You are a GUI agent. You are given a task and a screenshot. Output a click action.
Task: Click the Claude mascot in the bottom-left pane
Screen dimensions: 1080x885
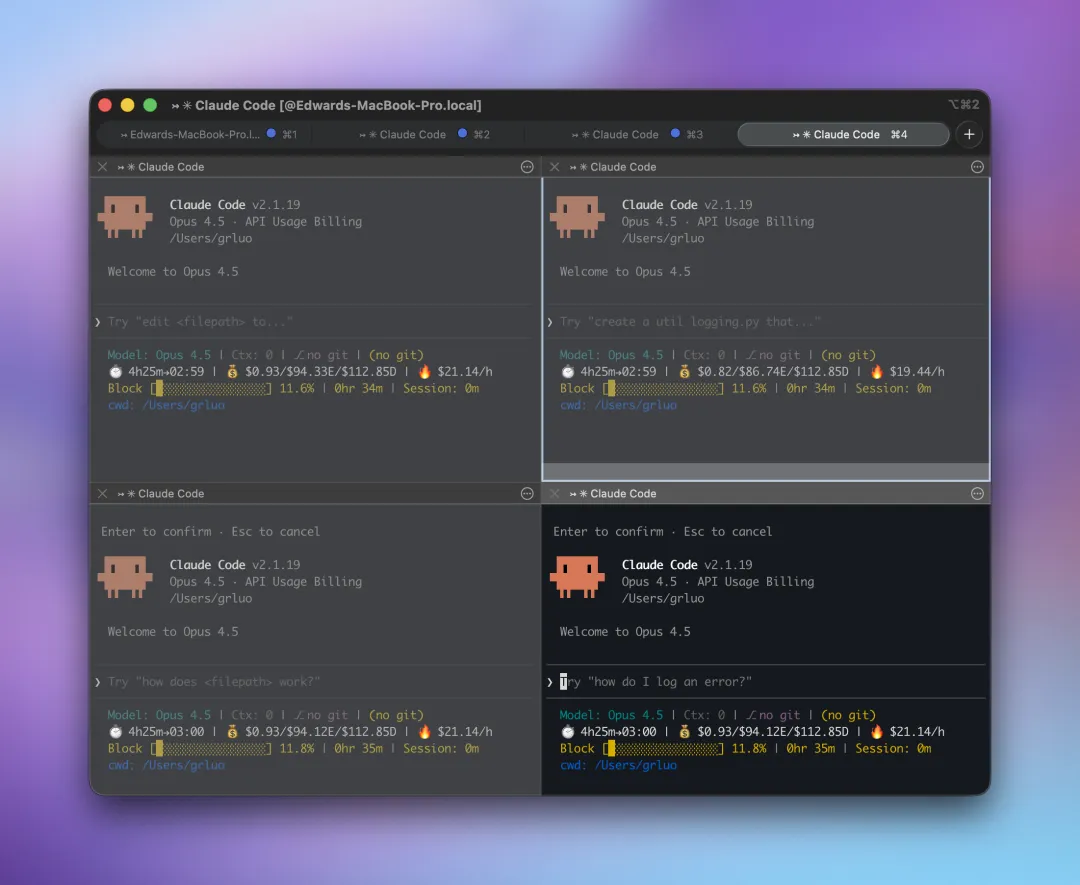pos(125,576)
